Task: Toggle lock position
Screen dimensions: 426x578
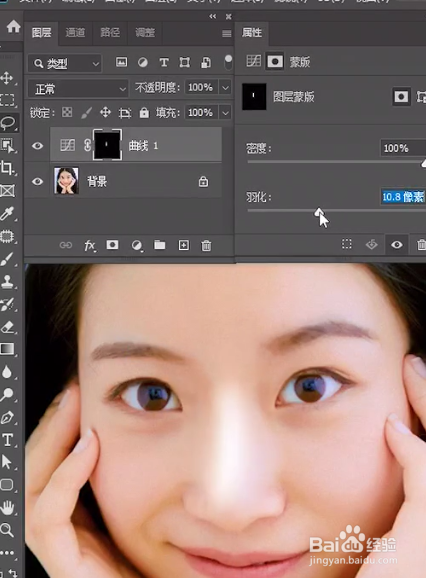Action: 105,112
